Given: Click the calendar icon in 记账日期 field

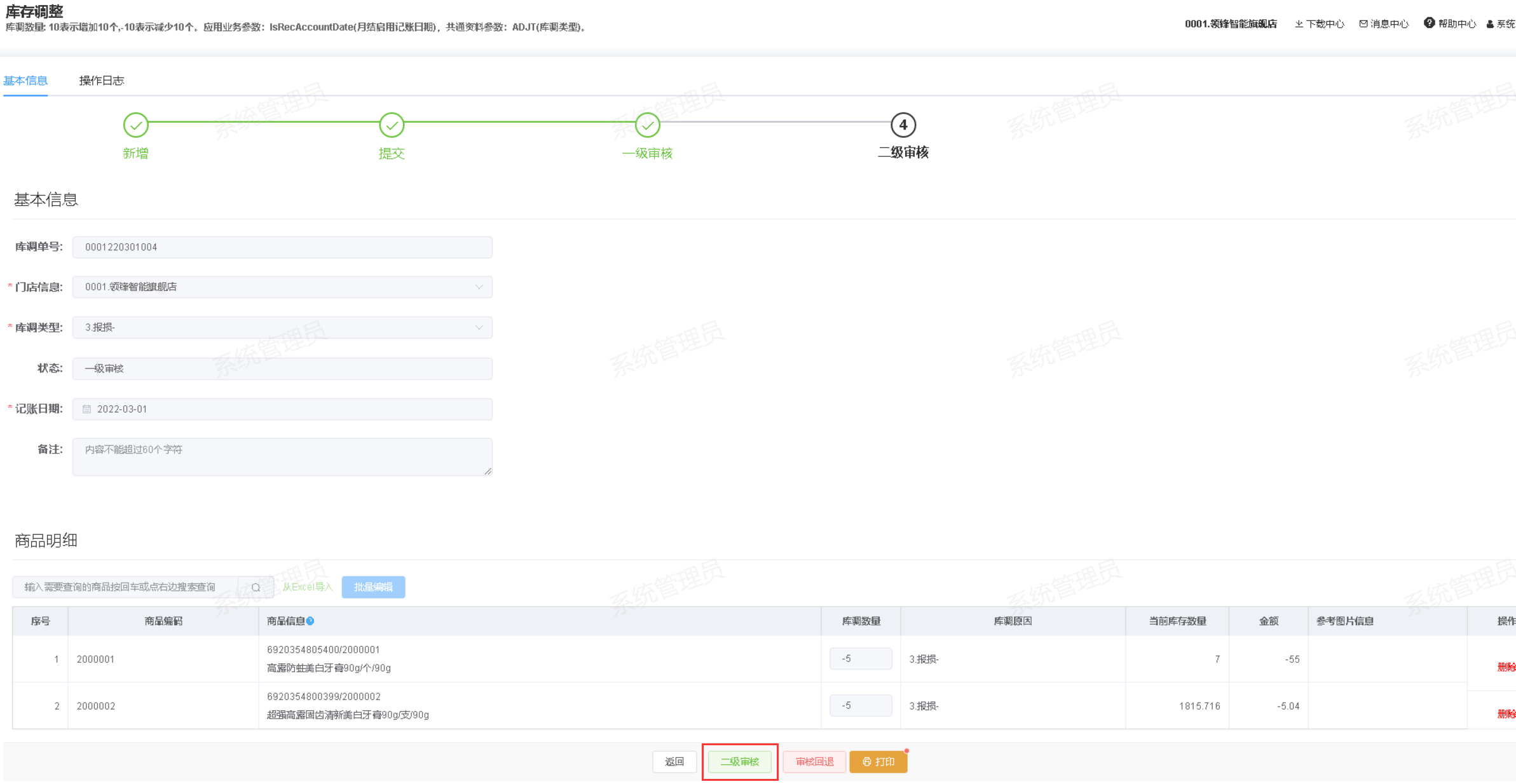Looking at the screenshot, I should coord(87,409).
